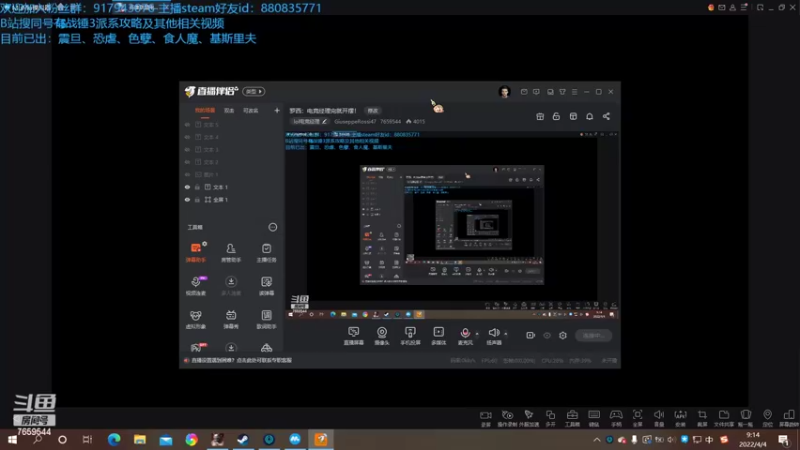Image resolution: width=800 pixels, height=450 pixels.
Task: Click 定位 location in the emulator toolbar
Action: pos(767,418)
